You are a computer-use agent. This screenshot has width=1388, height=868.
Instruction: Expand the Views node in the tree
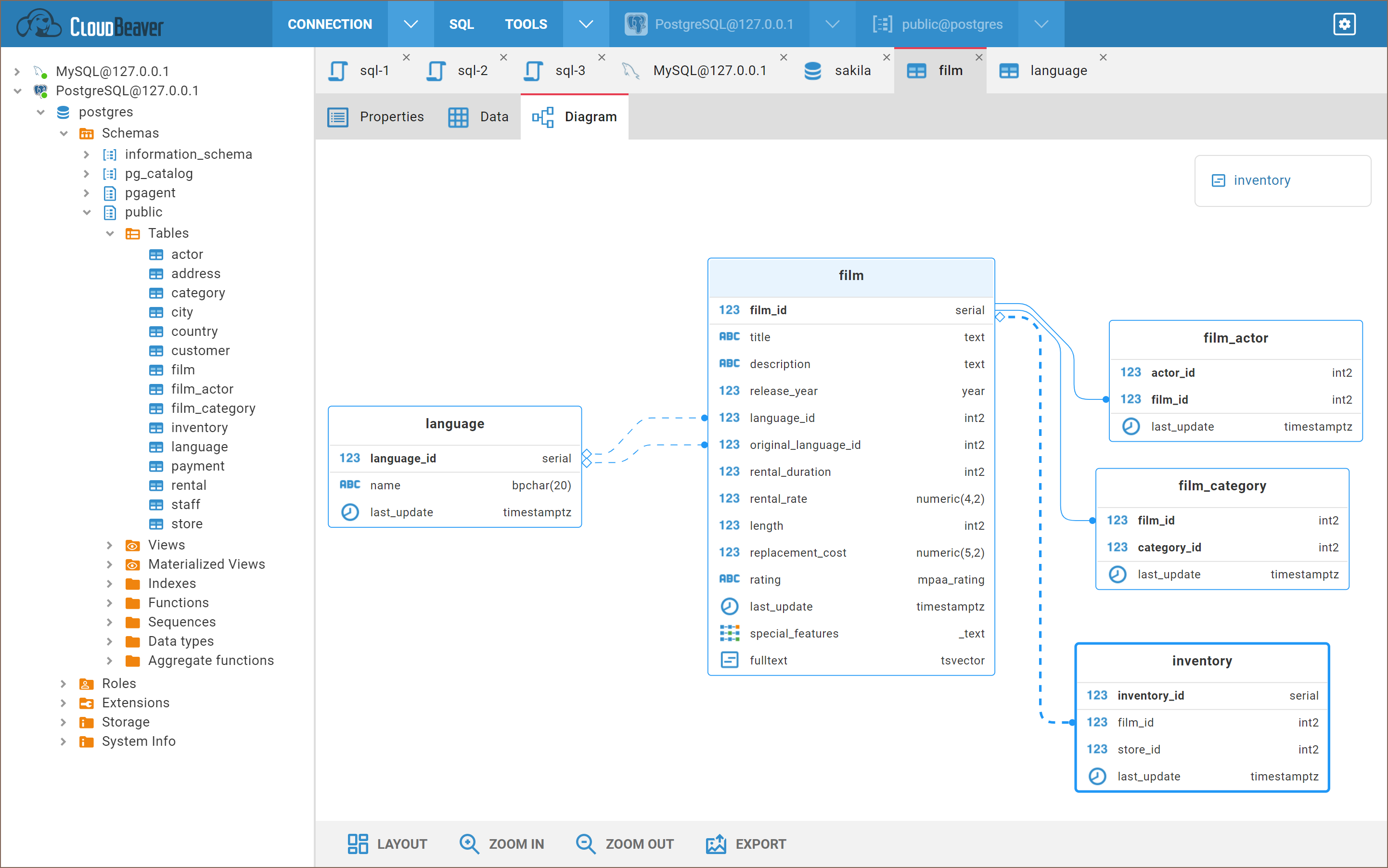click(x=110, y=544)
